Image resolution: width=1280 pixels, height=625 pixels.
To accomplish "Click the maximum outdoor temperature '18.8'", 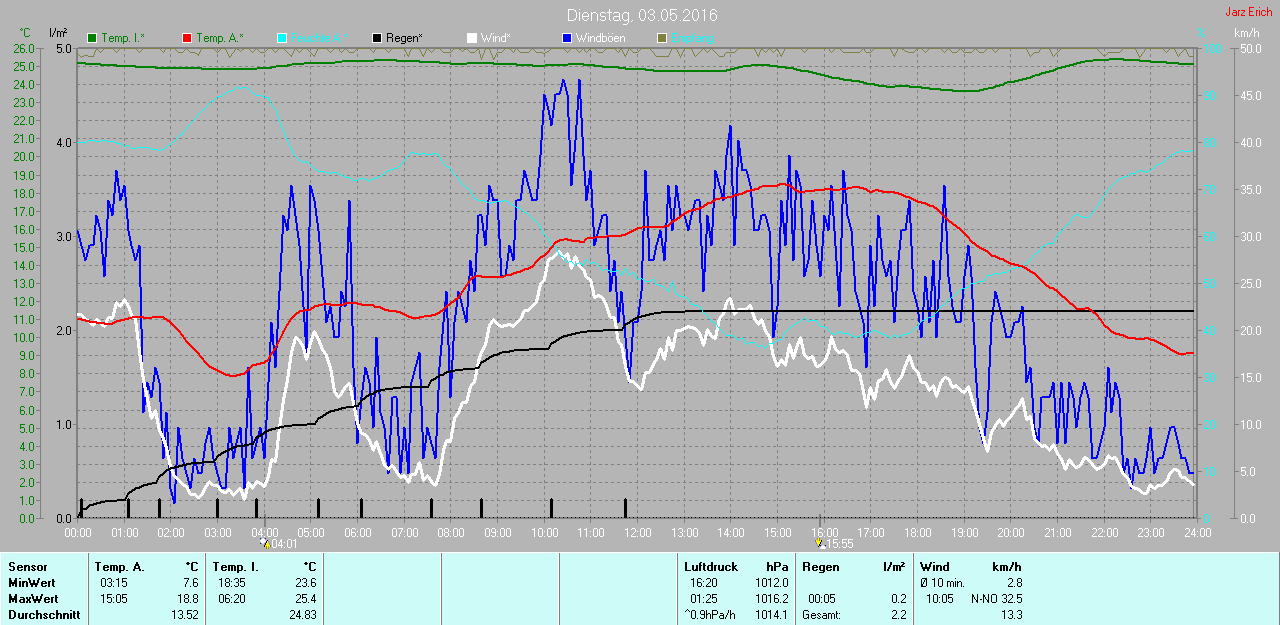I will 187,599.
